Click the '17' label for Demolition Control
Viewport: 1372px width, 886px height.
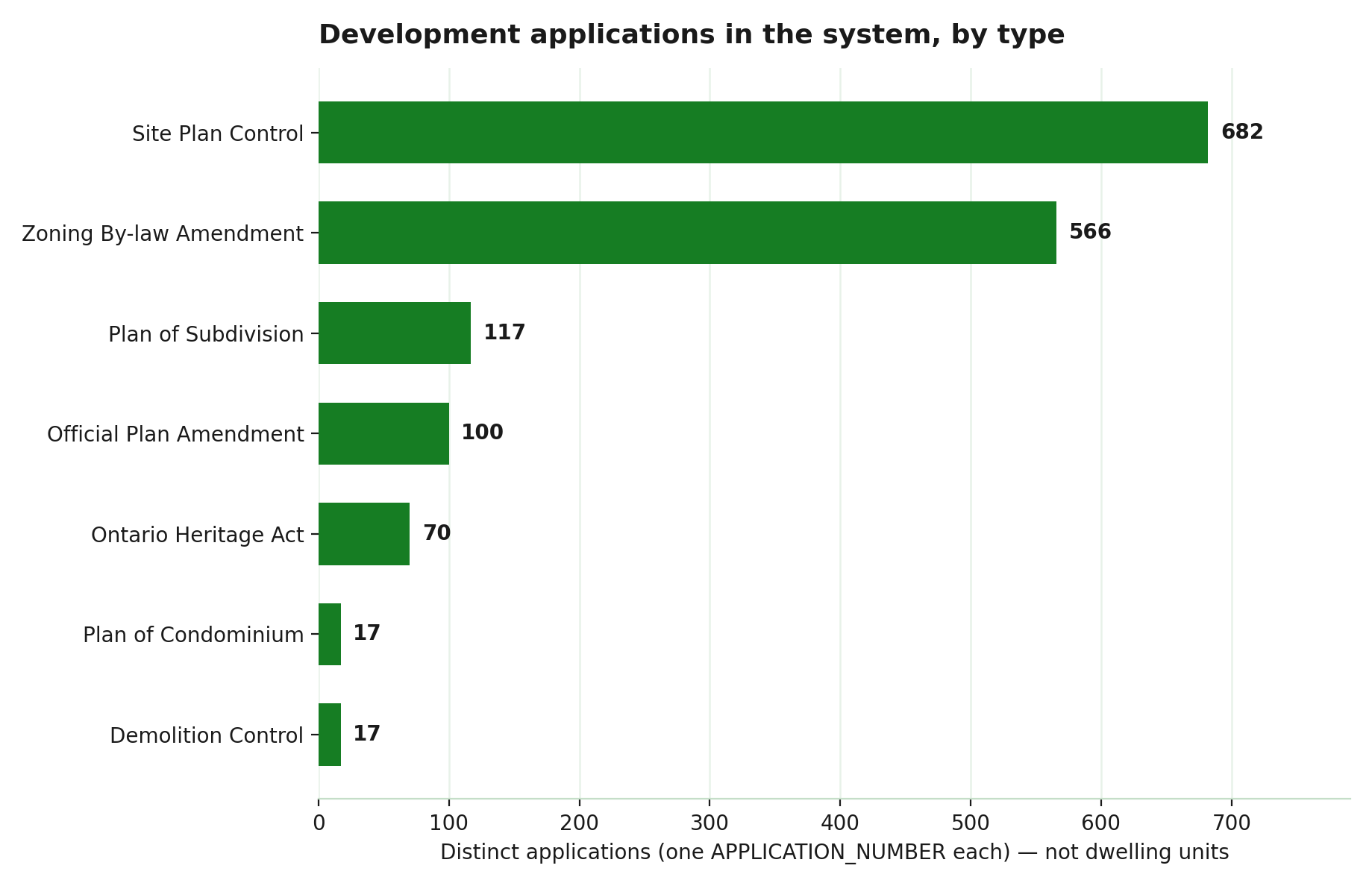pyautogui.click(x=366, y=734)
